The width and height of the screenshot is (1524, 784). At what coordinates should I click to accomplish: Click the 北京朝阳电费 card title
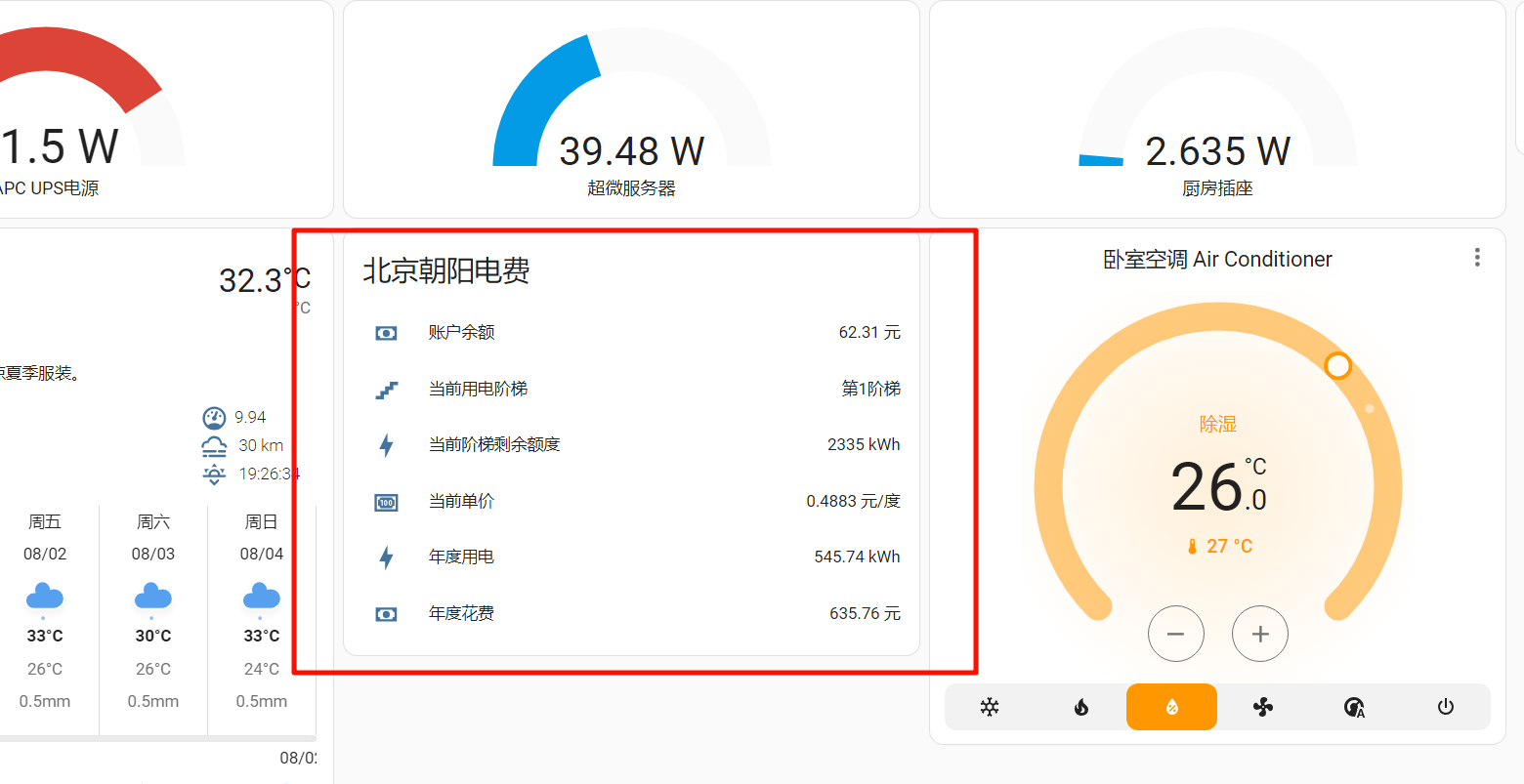(x=446, y=270)
